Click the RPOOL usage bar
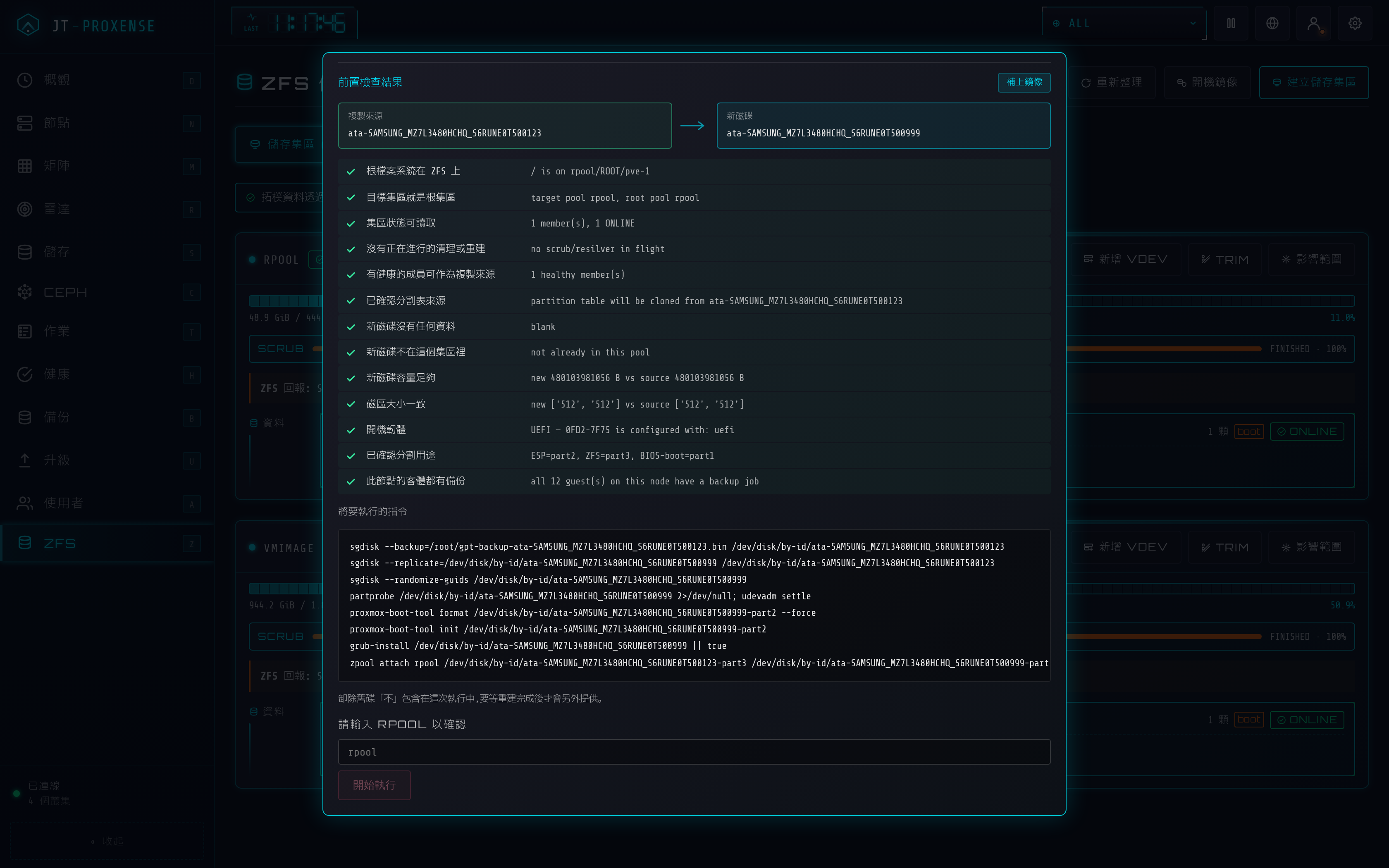Viewport: 1389px width, 868px height. (1211, 301)
